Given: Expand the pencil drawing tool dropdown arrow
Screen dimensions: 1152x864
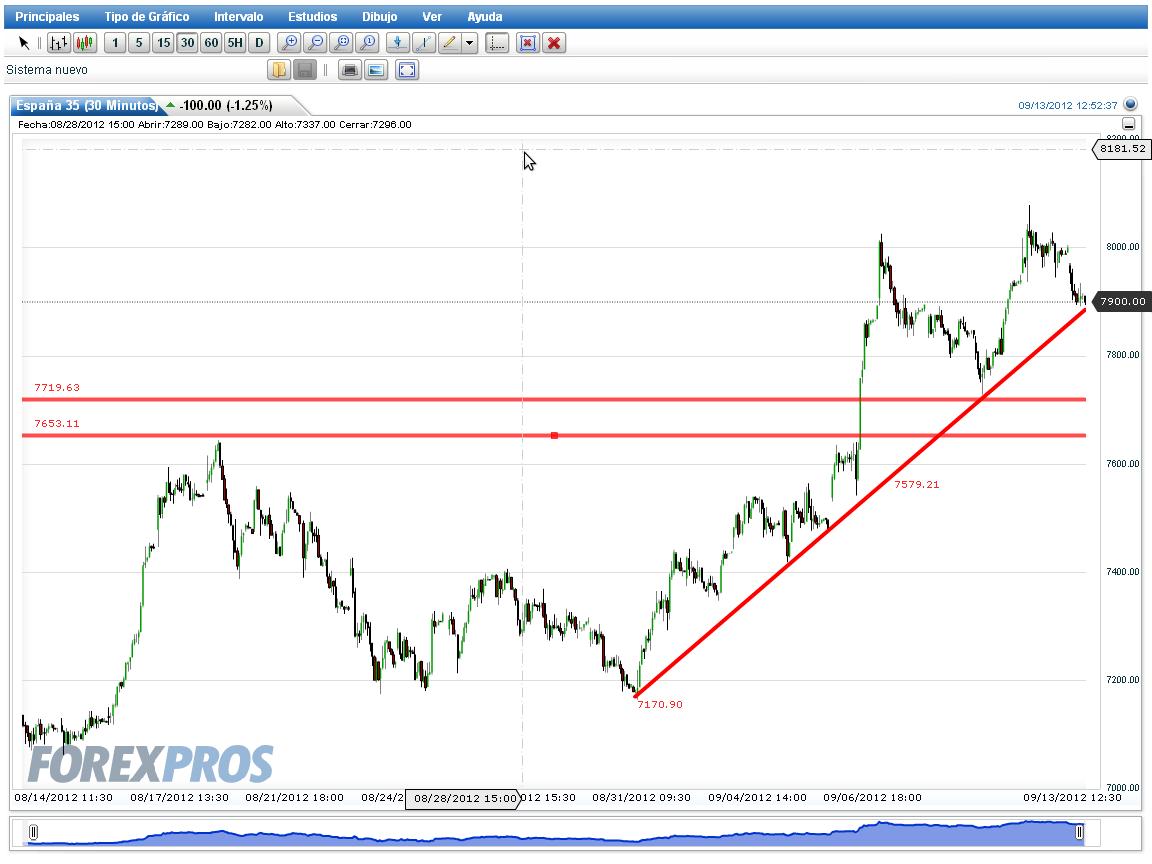Looking at the screenshot, I should (x=469, y=43).
